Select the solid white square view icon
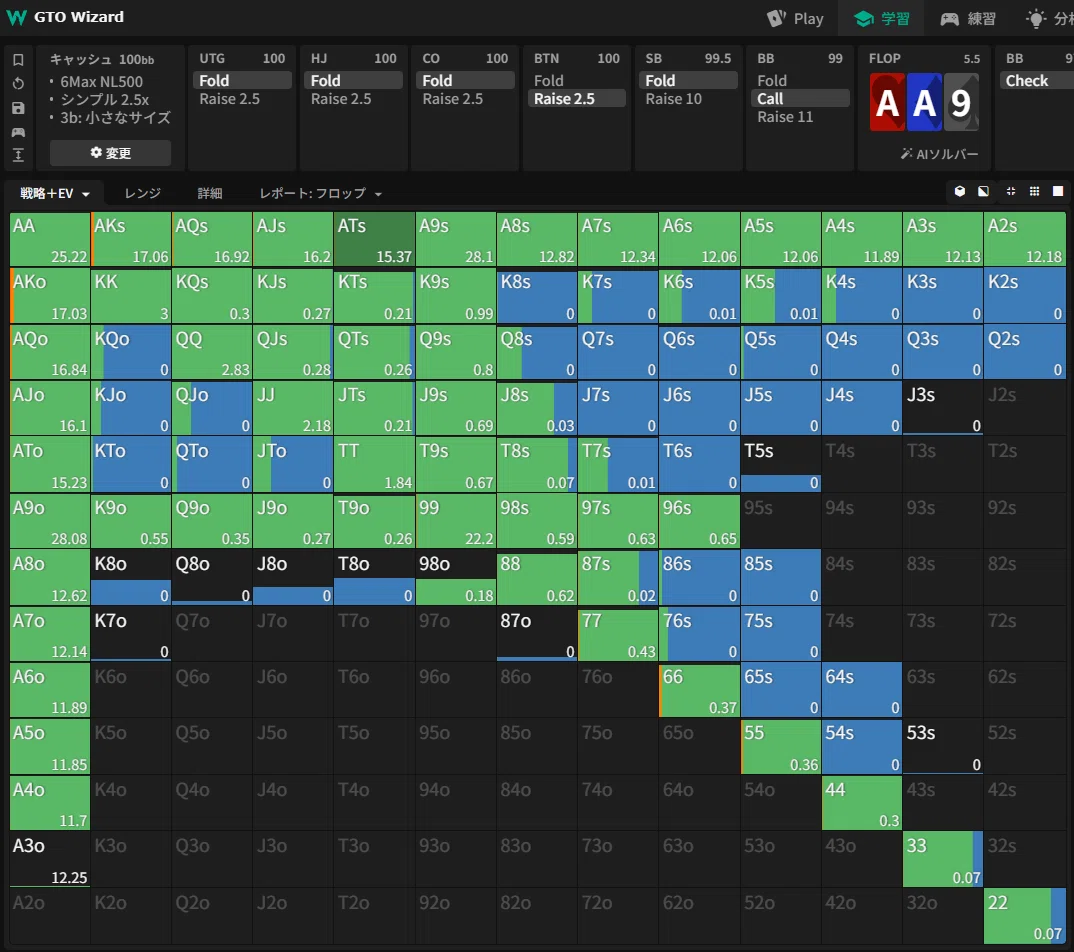This screenshot has width=1074, height=952. (x=1058, y=192)
